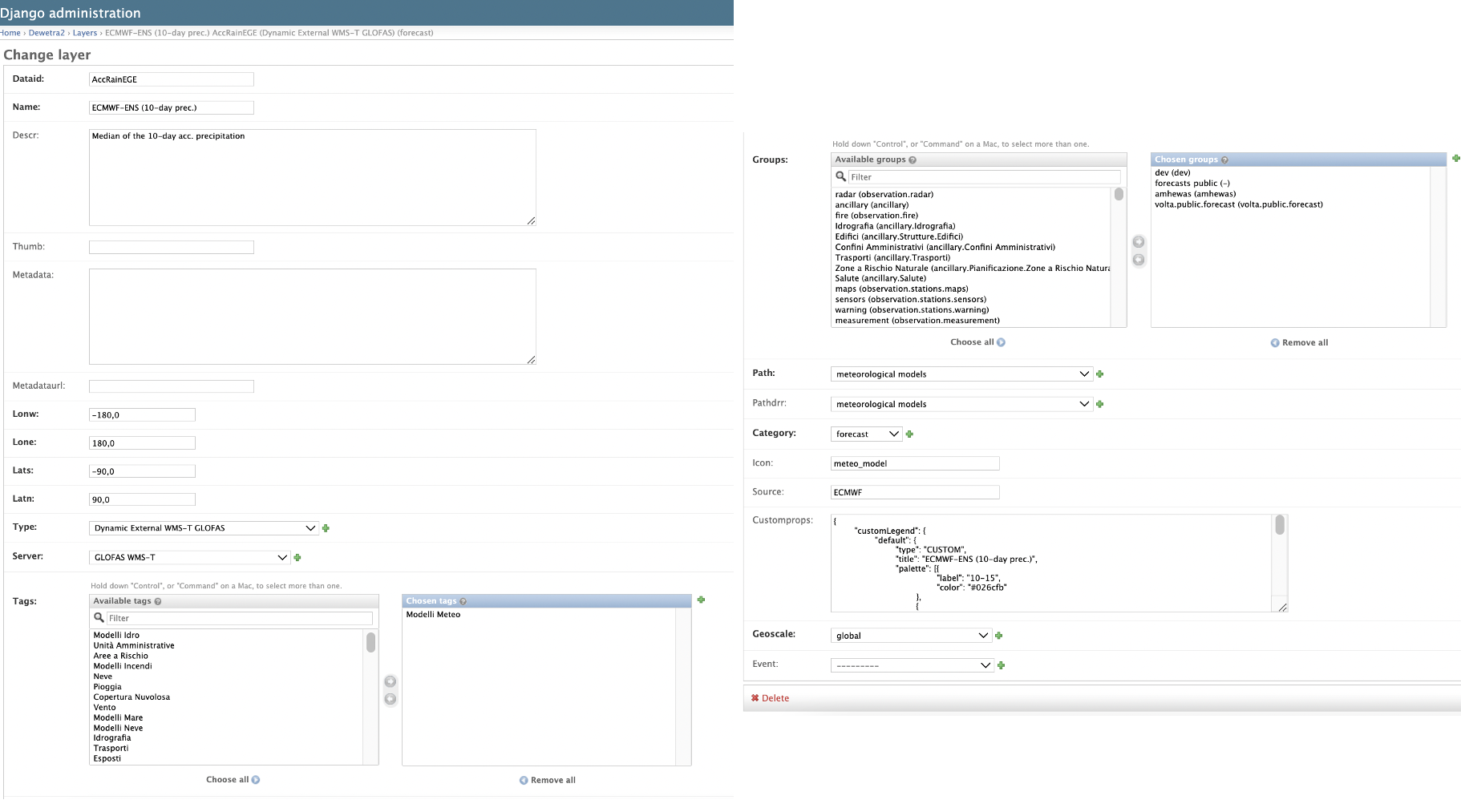This screenshot has width=1461, height=812.
Task: Add new Path with green plus
Action: [1100, 374]
